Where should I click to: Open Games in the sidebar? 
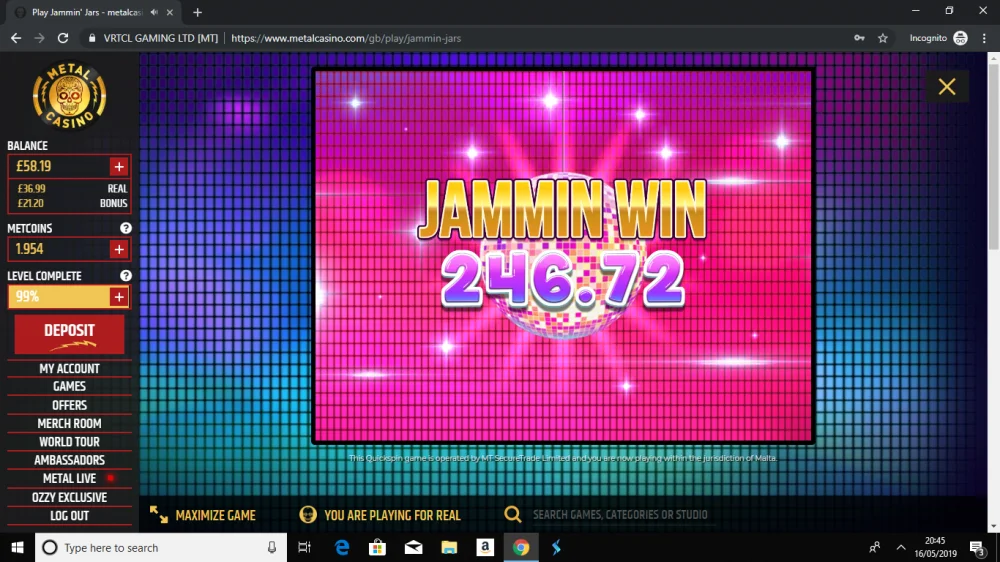(70, 387)
